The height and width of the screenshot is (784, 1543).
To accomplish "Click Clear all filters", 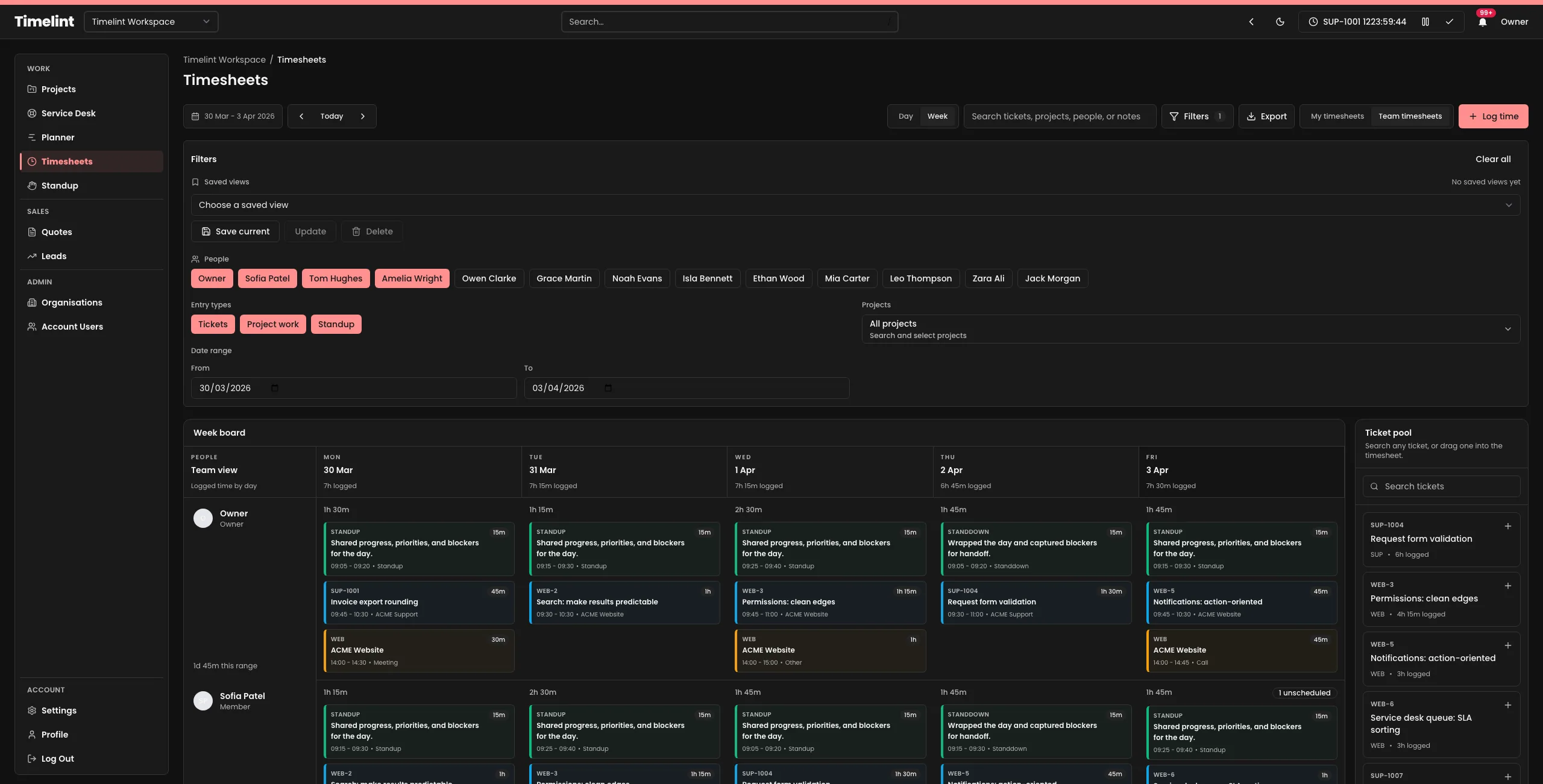I will point(1493,159).
